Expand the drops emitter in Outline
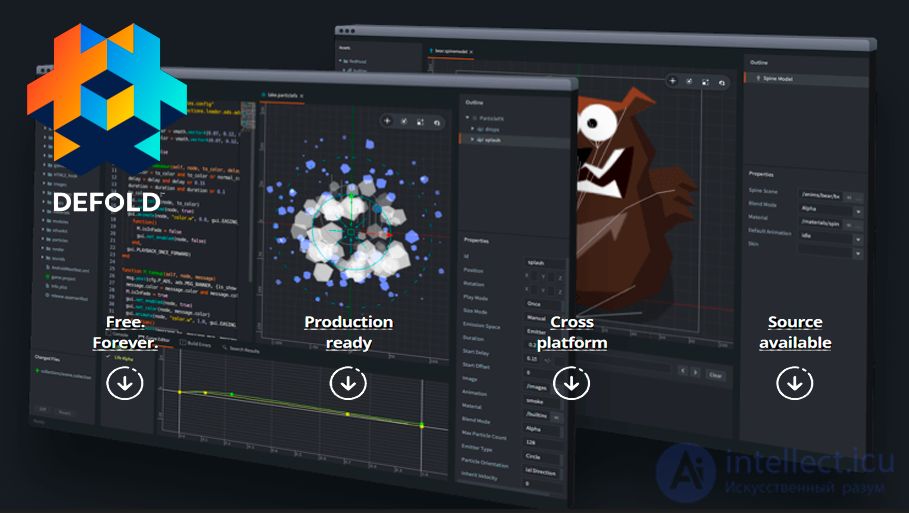This screenshot has height=513, width=909. pos(472,129)
